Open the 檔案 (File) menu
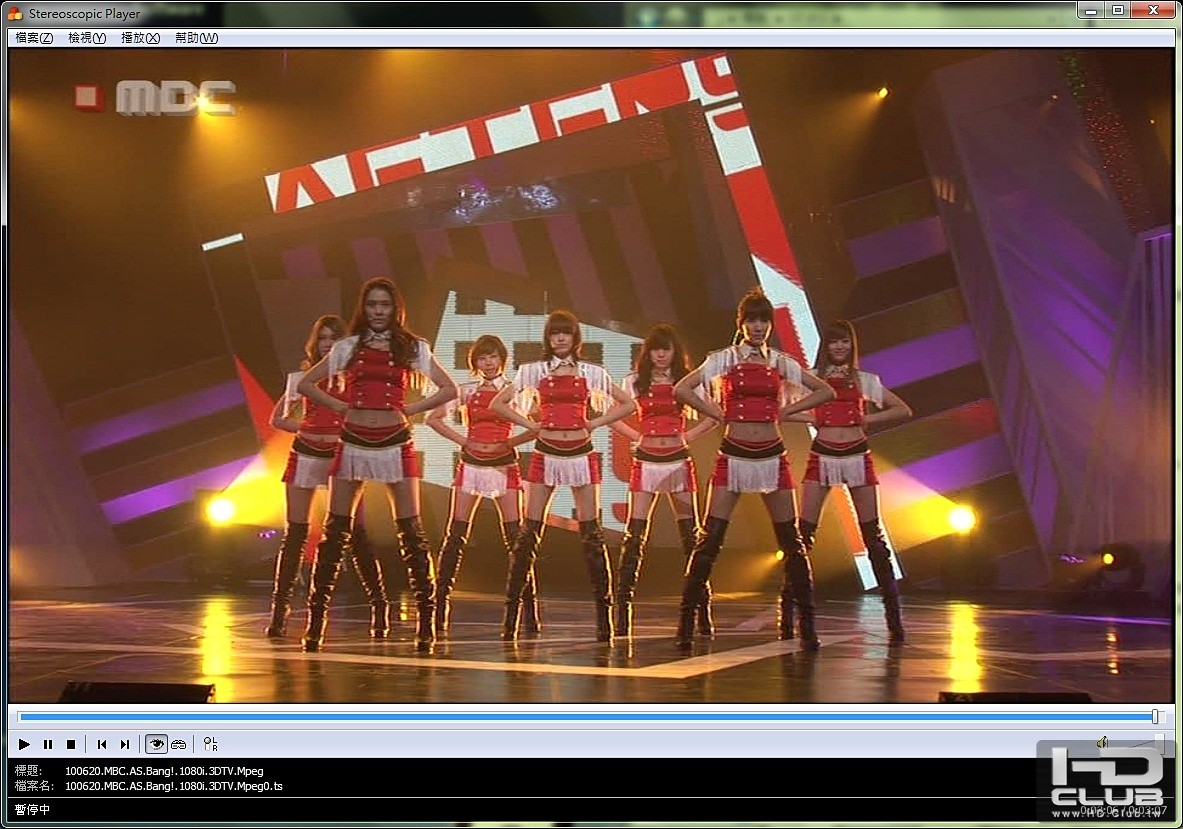Image resolution: width=1183 pixels, height=829 pixels. [33, 38]
